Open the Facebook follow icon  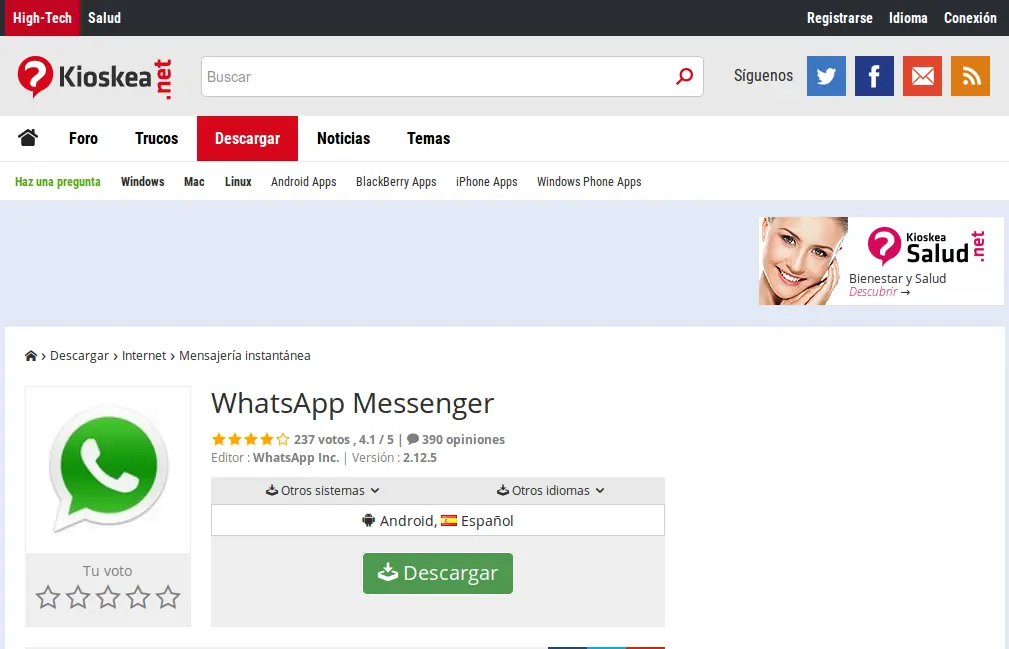(x=874, y=76)
